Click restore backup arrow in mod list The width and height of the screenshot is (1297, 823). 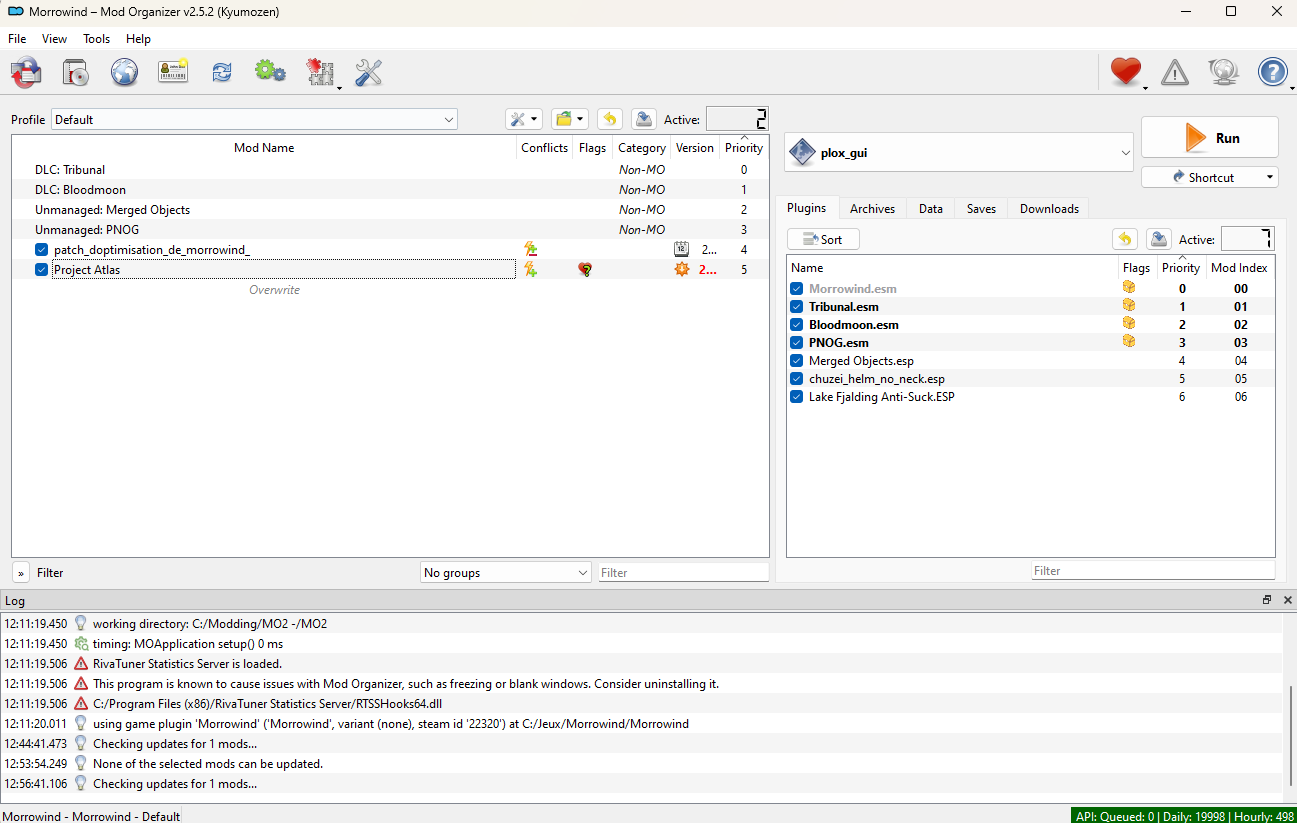610,119
